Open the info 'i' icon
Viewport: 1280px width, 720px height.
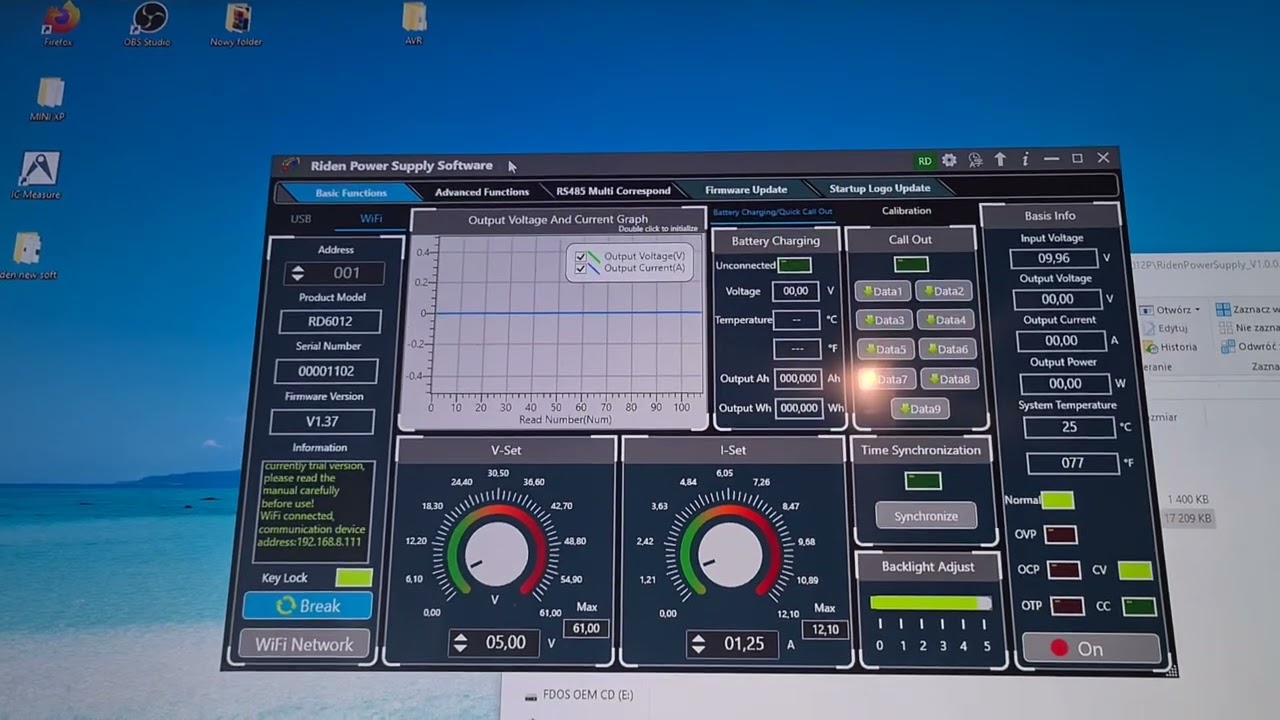click(x=1025, y=159)
